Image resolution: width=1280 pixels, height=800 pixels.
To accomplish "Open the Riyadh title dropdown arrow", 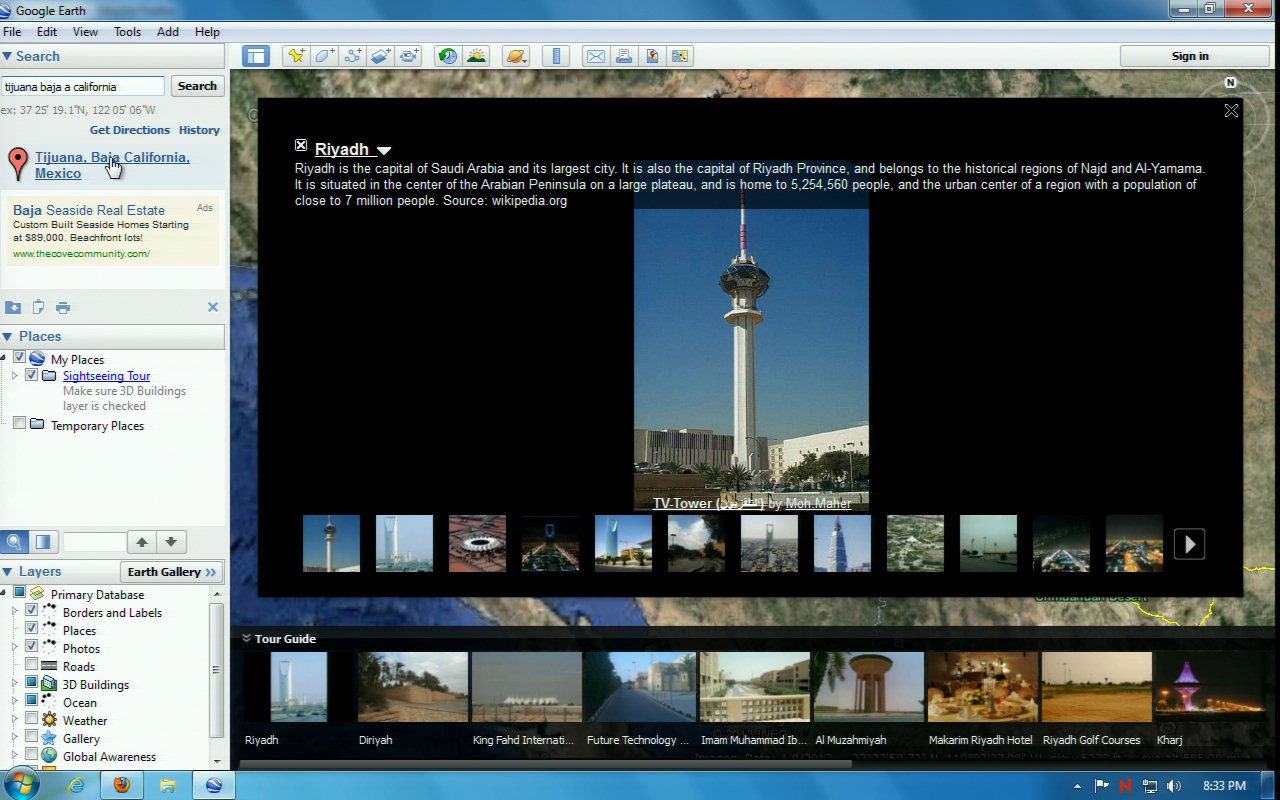I will pos(384,150).
